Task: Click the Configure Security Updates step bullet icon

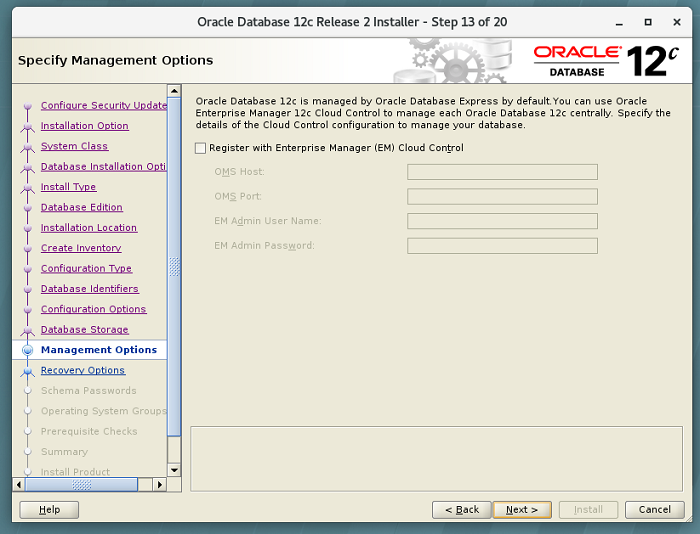Action: click(x=28, y=106)
